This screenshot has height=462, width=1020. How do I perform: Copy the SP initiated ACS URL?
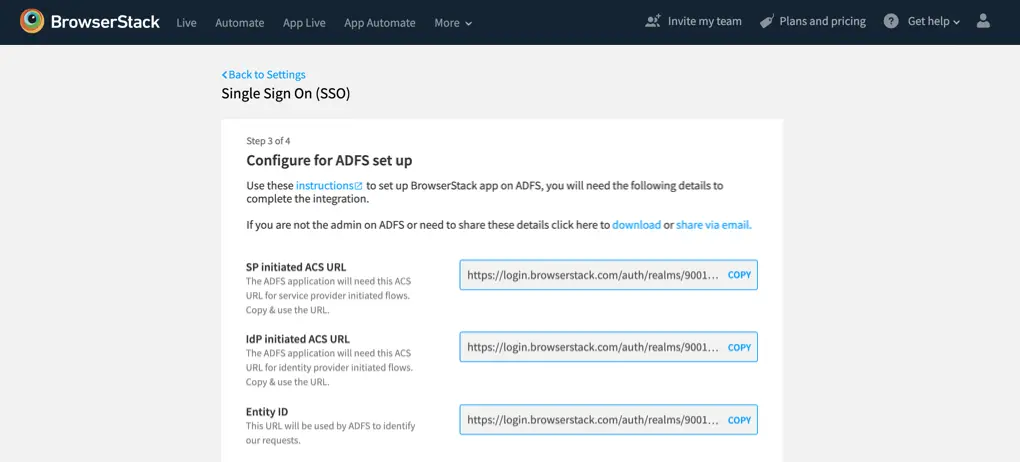click(739, 275)
